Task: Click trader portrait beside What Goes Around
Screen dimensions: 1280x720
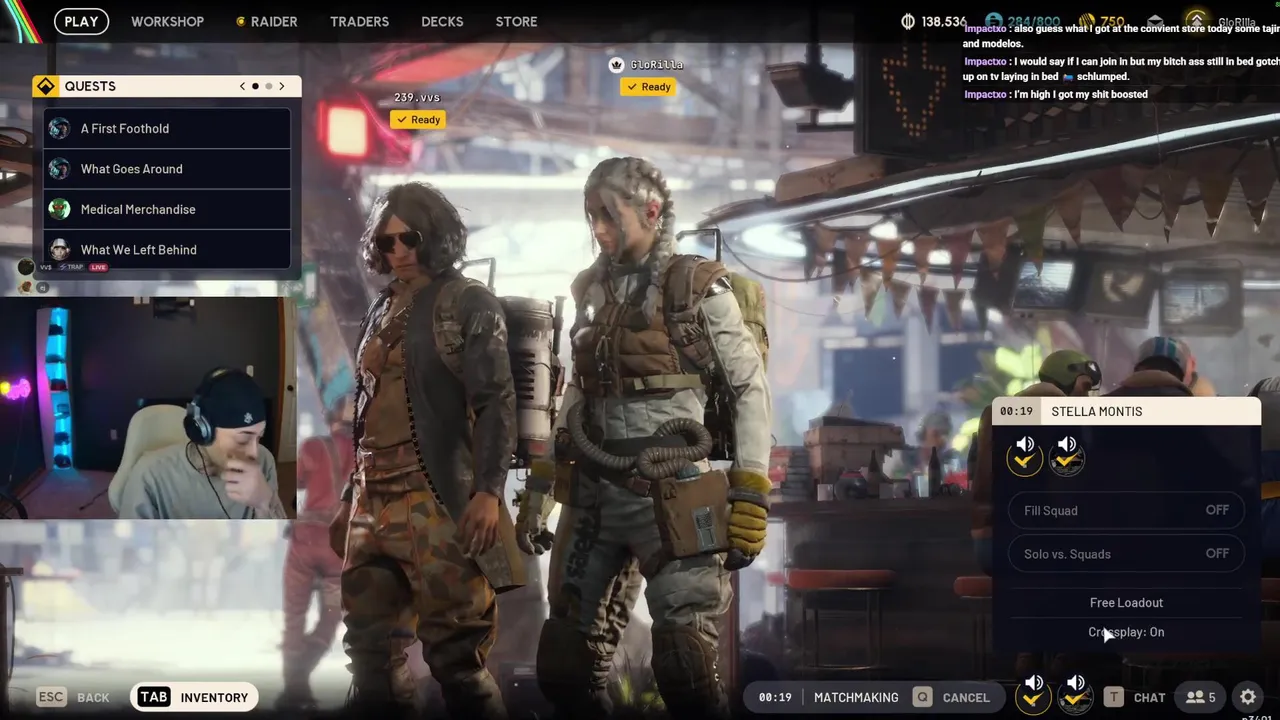Action: [x=60, y=169]
